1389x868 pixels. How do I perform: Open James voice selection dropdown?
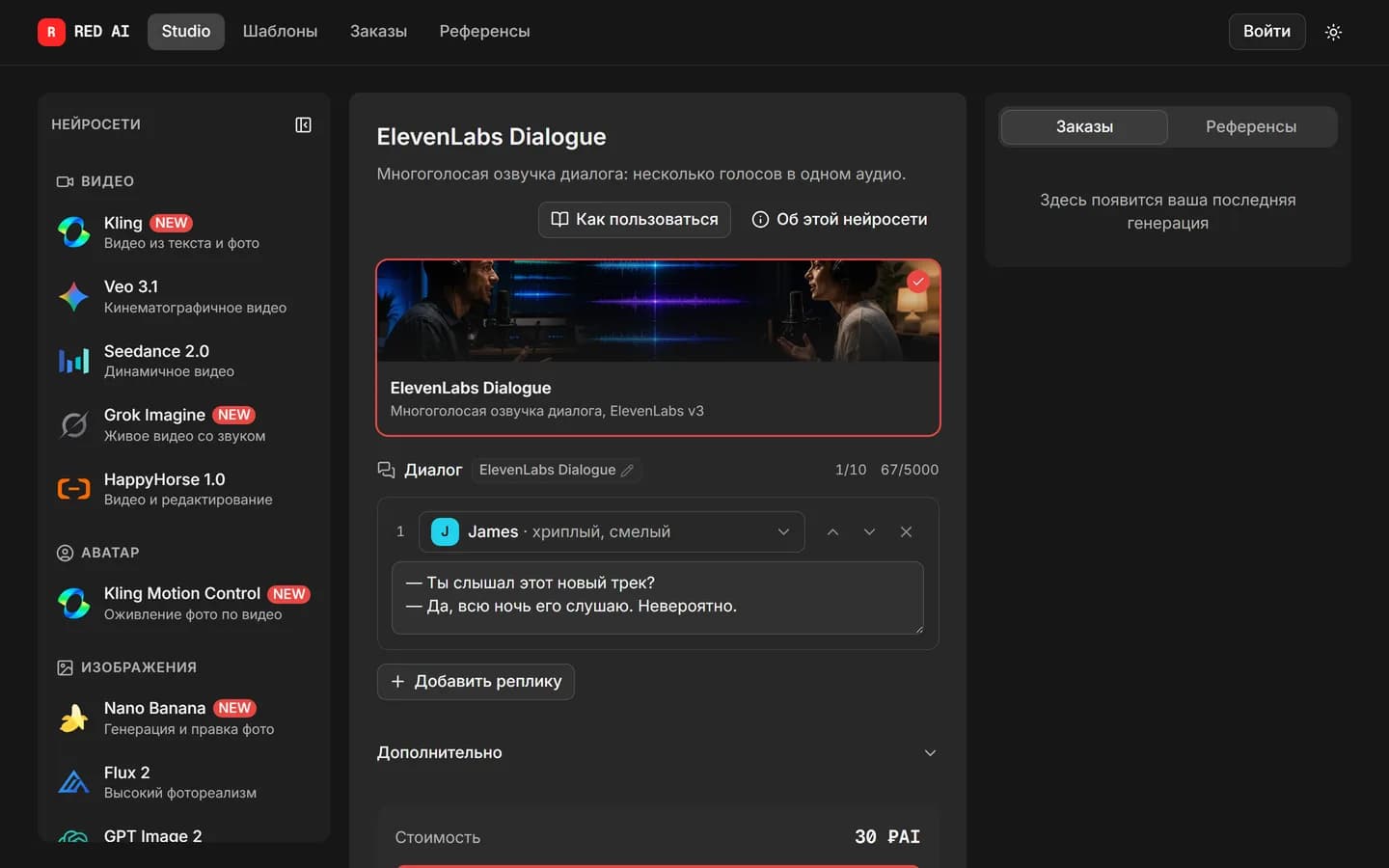click(x=612, y=531)
